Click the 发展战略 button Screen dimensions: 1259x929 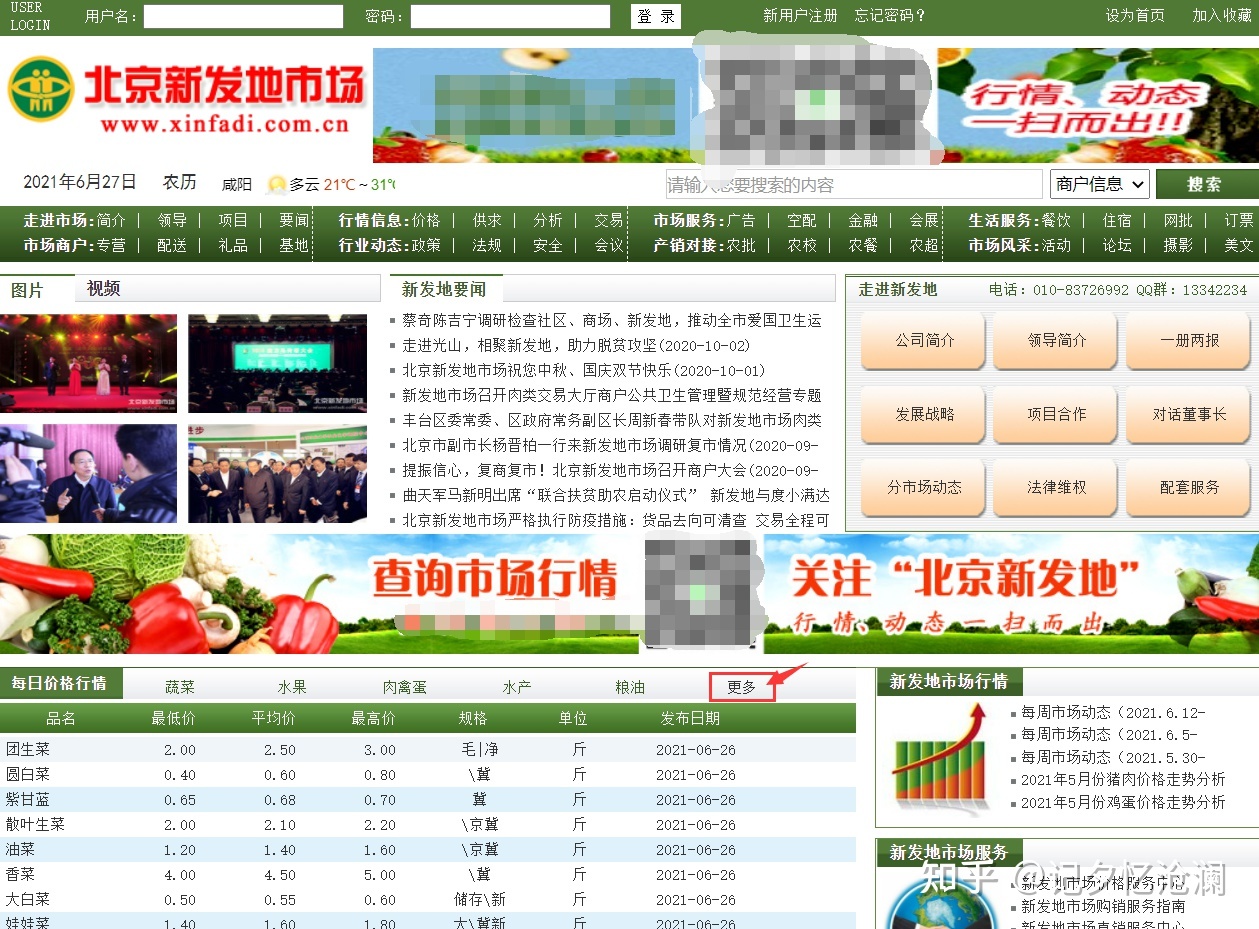(x=924, y=414)
